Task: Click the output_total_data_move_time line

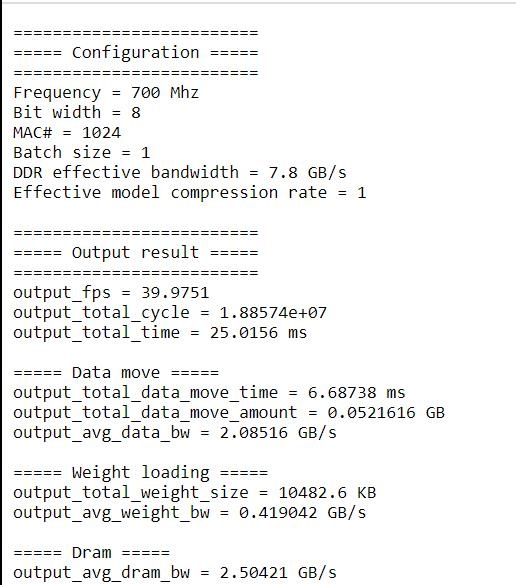Action: 209,393
